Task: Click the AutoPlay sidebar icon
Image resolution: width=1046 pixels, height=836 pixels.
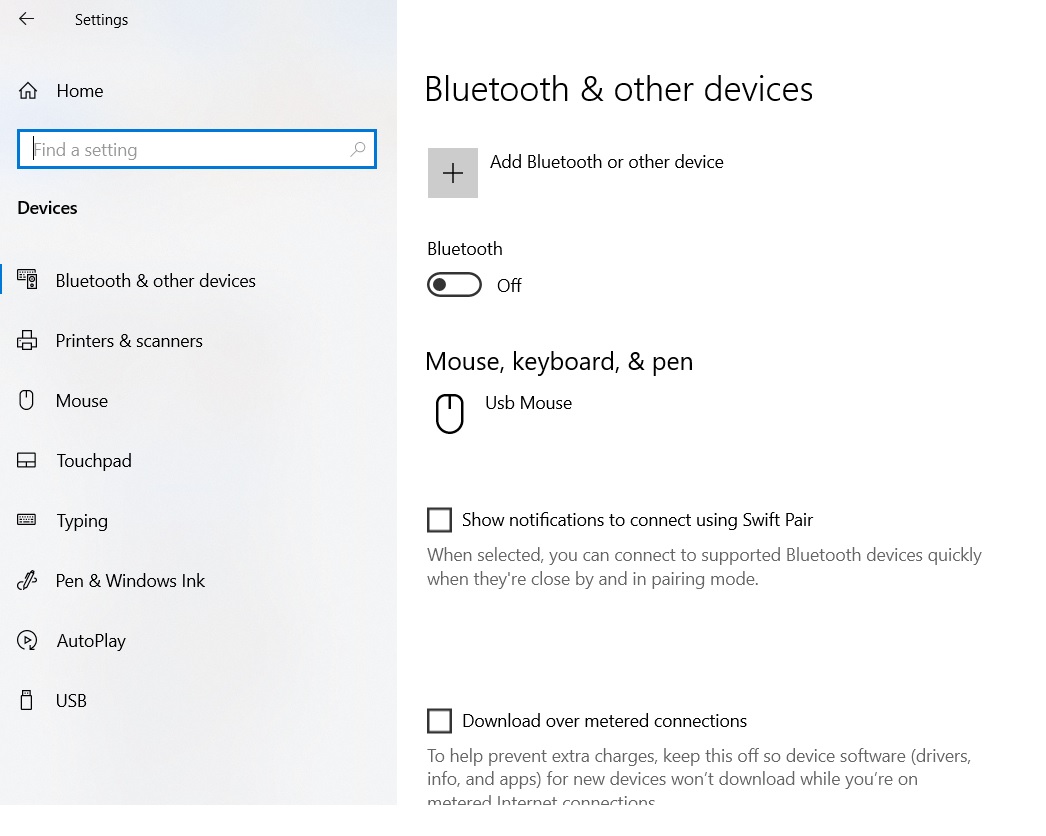Action: 27,641
